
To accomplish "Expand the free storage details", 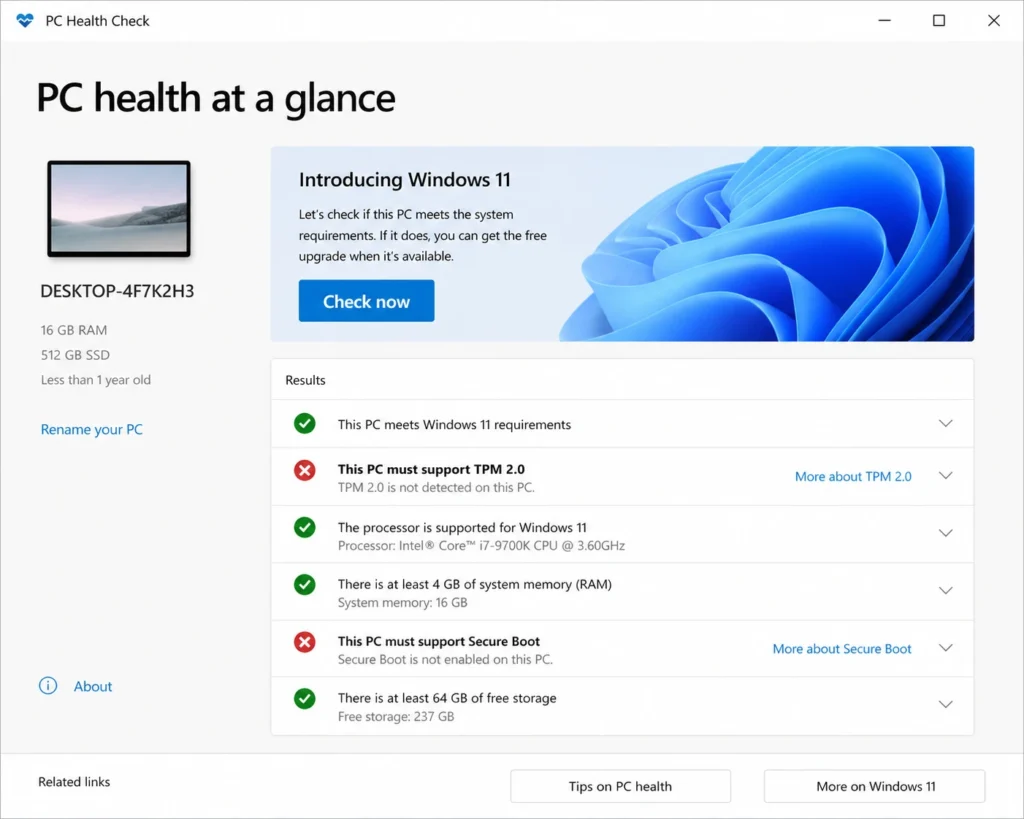I will pyautogui.click(x=946, y=704).
